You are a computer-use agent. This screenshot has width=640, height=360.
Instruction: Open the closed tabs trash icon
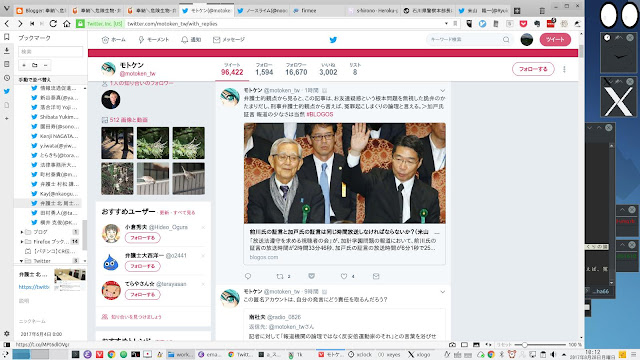542,11
